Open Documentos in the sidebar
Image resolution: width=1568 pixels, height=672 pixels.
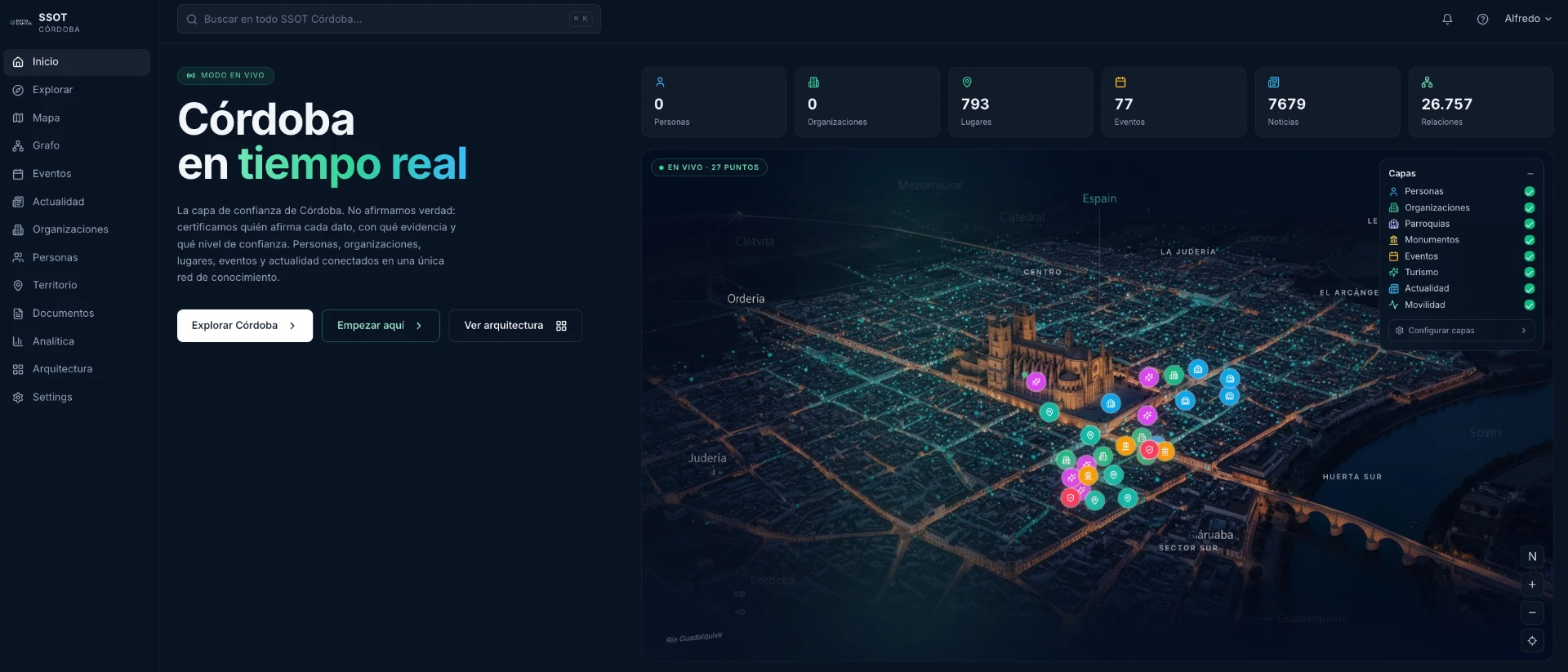point(77,314)
